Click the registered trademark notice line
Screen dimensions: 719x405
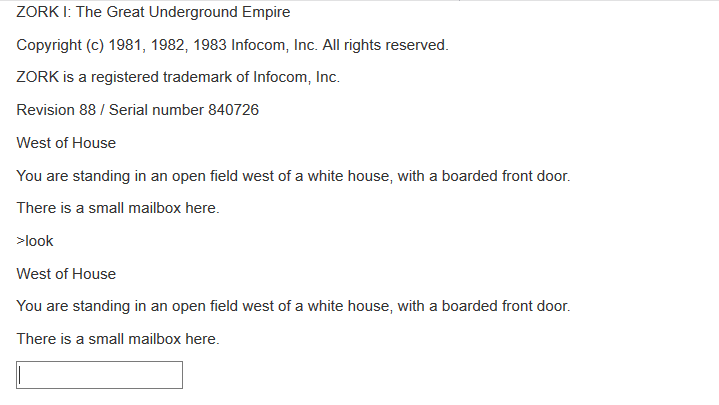tap(178, 77)
